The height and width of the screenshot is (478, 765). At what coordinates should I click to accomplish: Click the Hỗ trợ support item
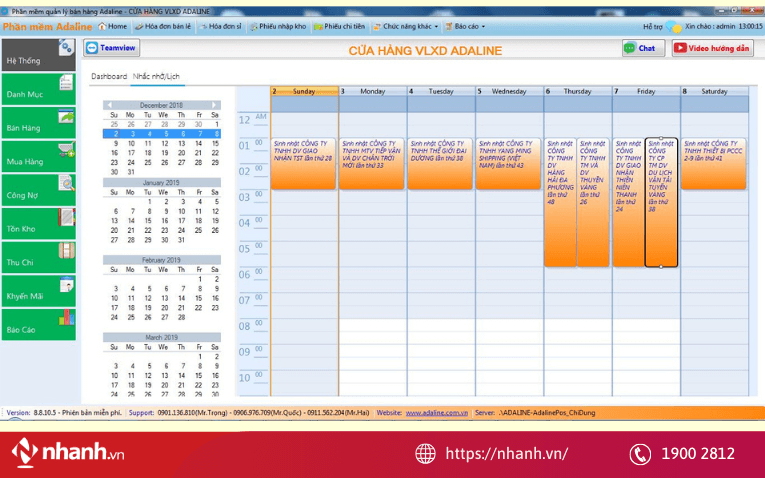pyautogui.click(x=652, y=26)
